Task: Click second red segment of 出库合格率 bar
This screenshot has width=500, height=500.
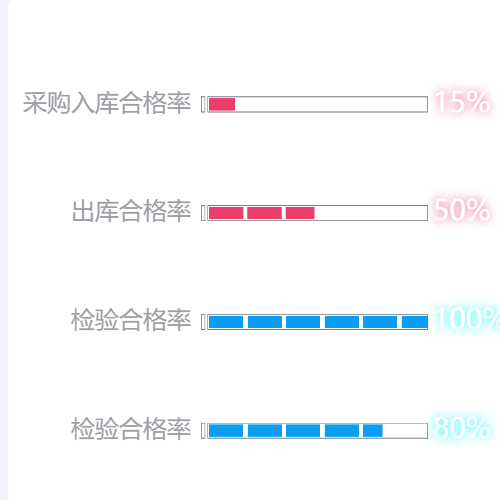Action: point(264,213)
